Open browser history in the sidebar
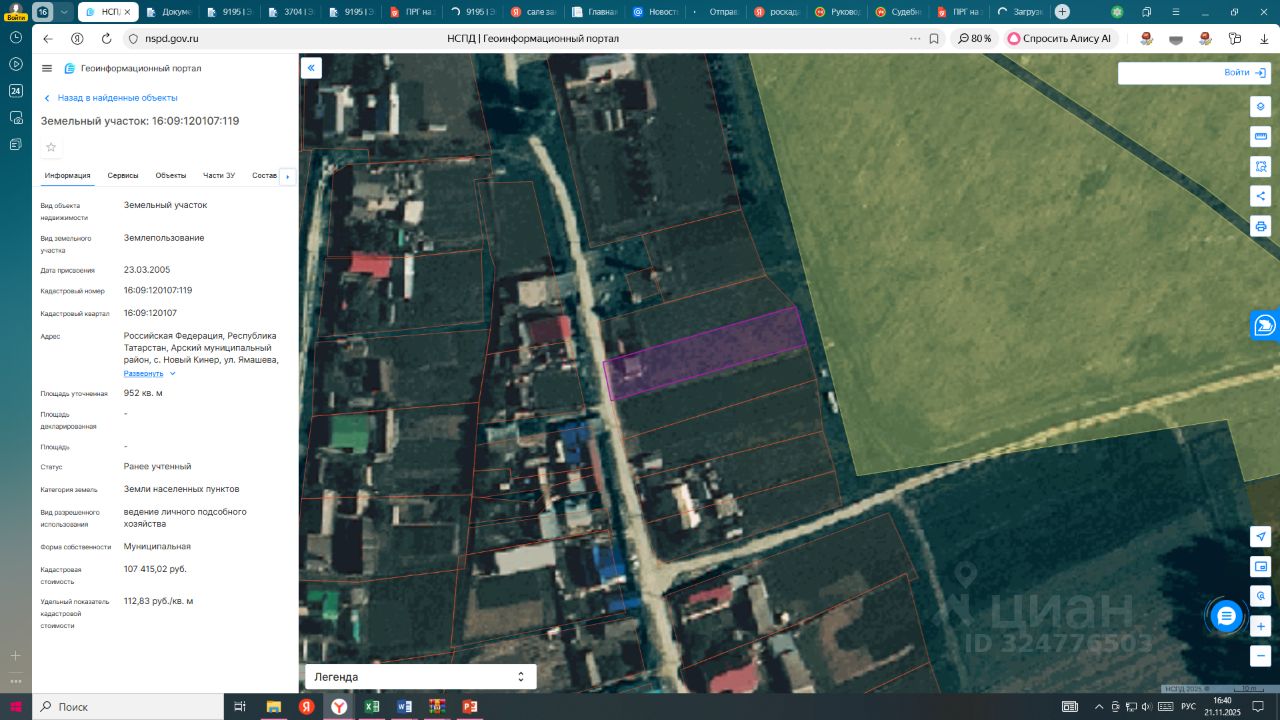Image resolution: width=1280 pixels, height=720 pixels. [x=16, y=37]
